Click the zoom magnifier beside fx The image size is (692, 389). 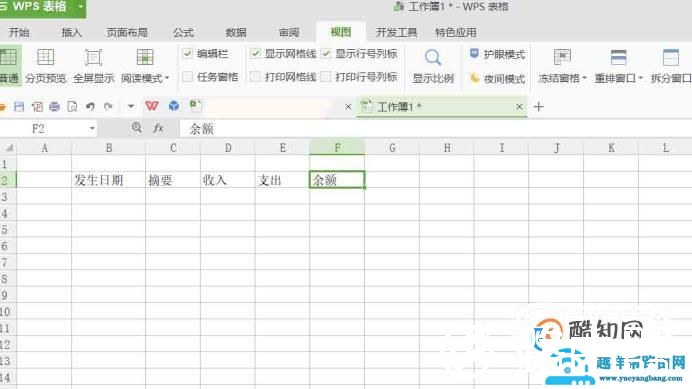pos(137,128)
